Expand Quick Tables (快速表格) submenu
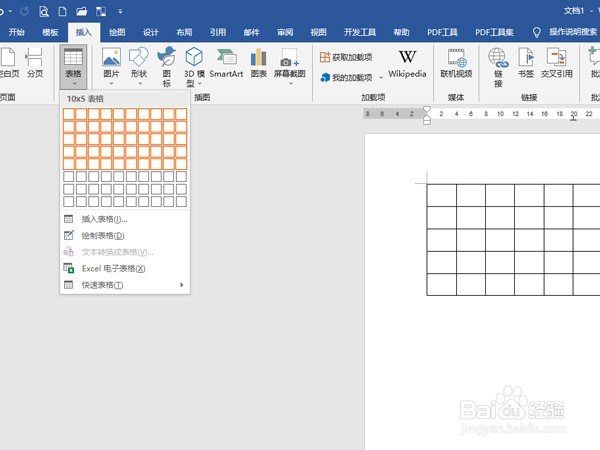The width and height of the screenshot is (600, 450). pos(125,285)
